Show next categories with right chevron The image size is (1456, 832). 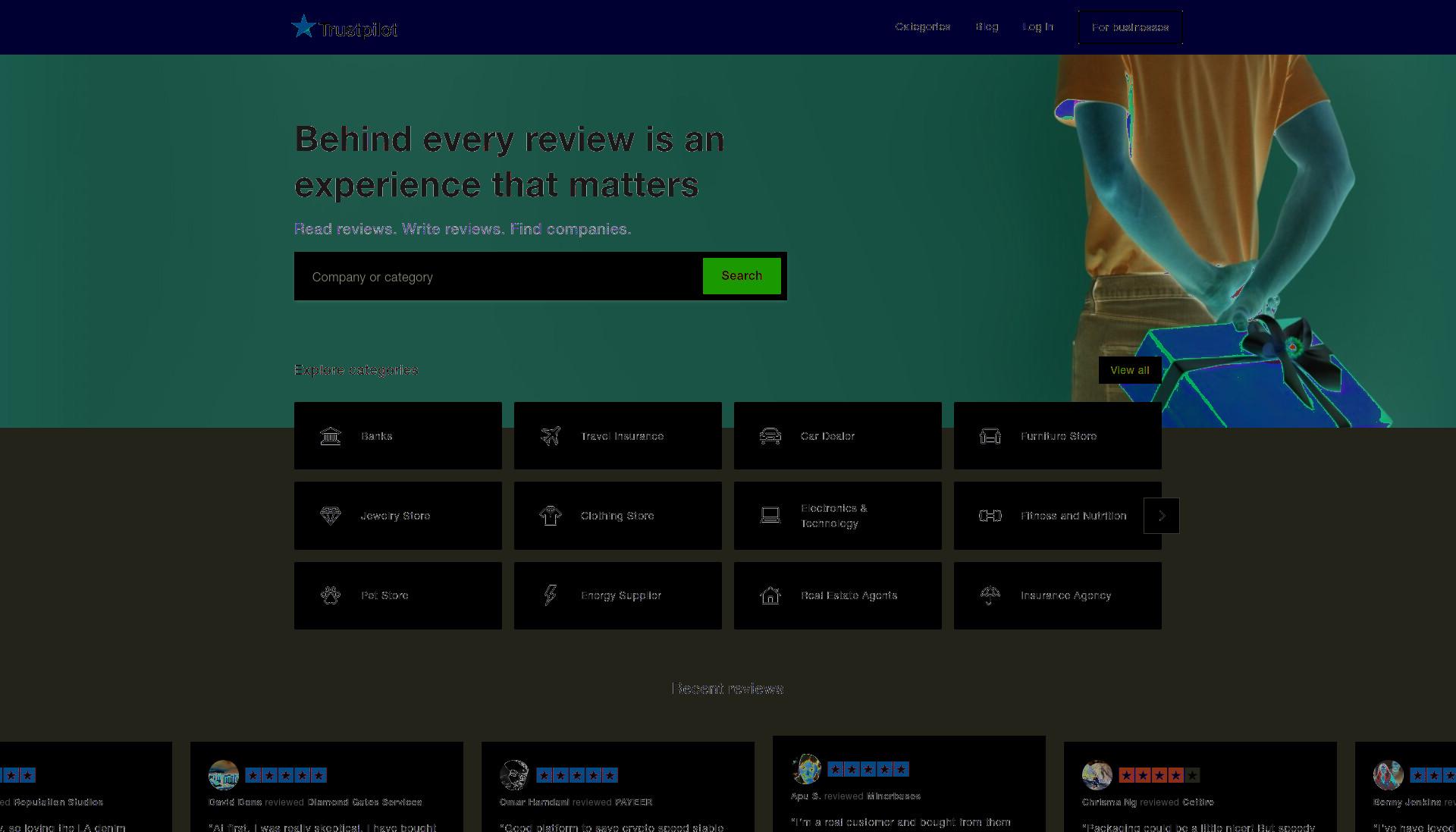(x=1162, y=516)
